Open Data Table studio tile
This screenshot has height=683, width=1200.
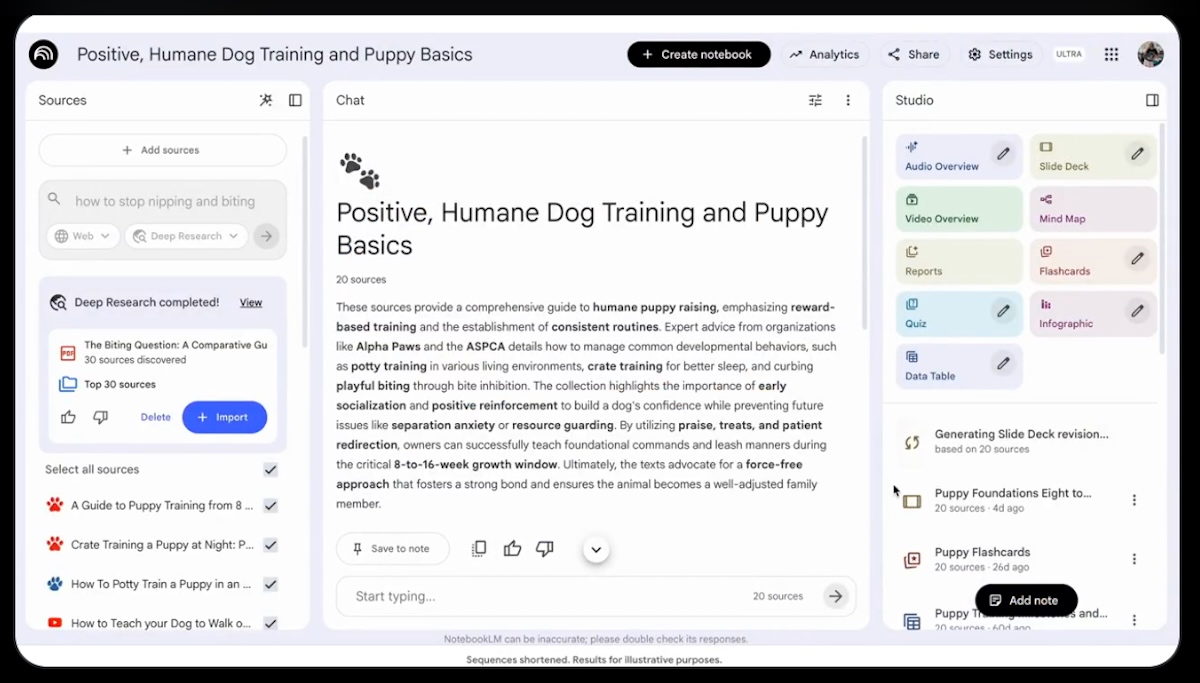tap(959, 366)
